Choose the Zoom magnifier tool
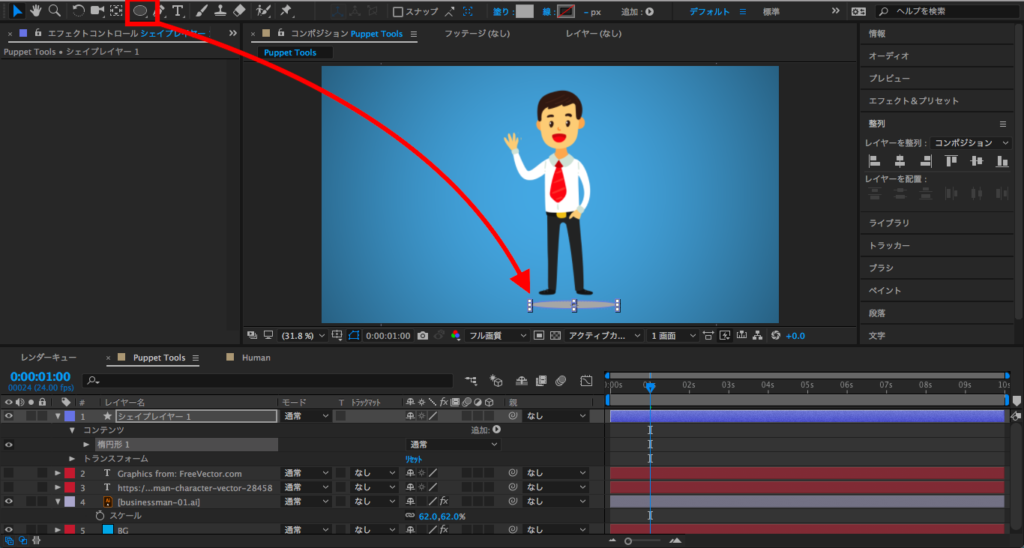This screenshot has height=548, width=1024. [54, 11]
